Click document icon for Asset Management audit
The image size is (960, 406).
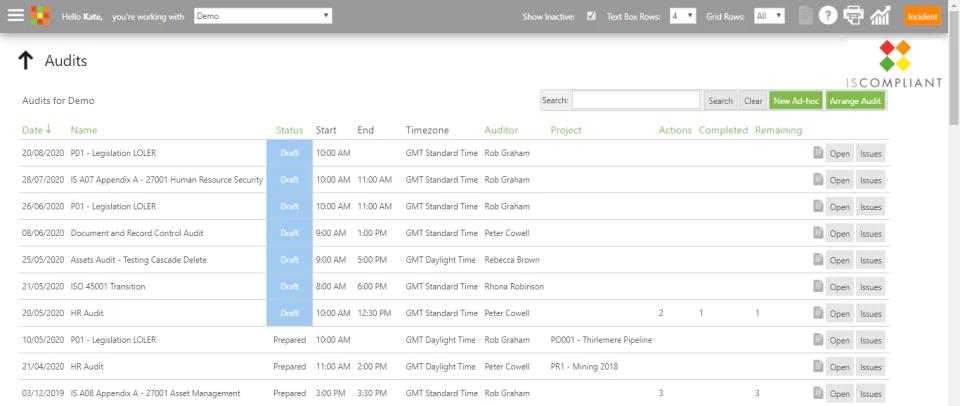click(817, 393)
